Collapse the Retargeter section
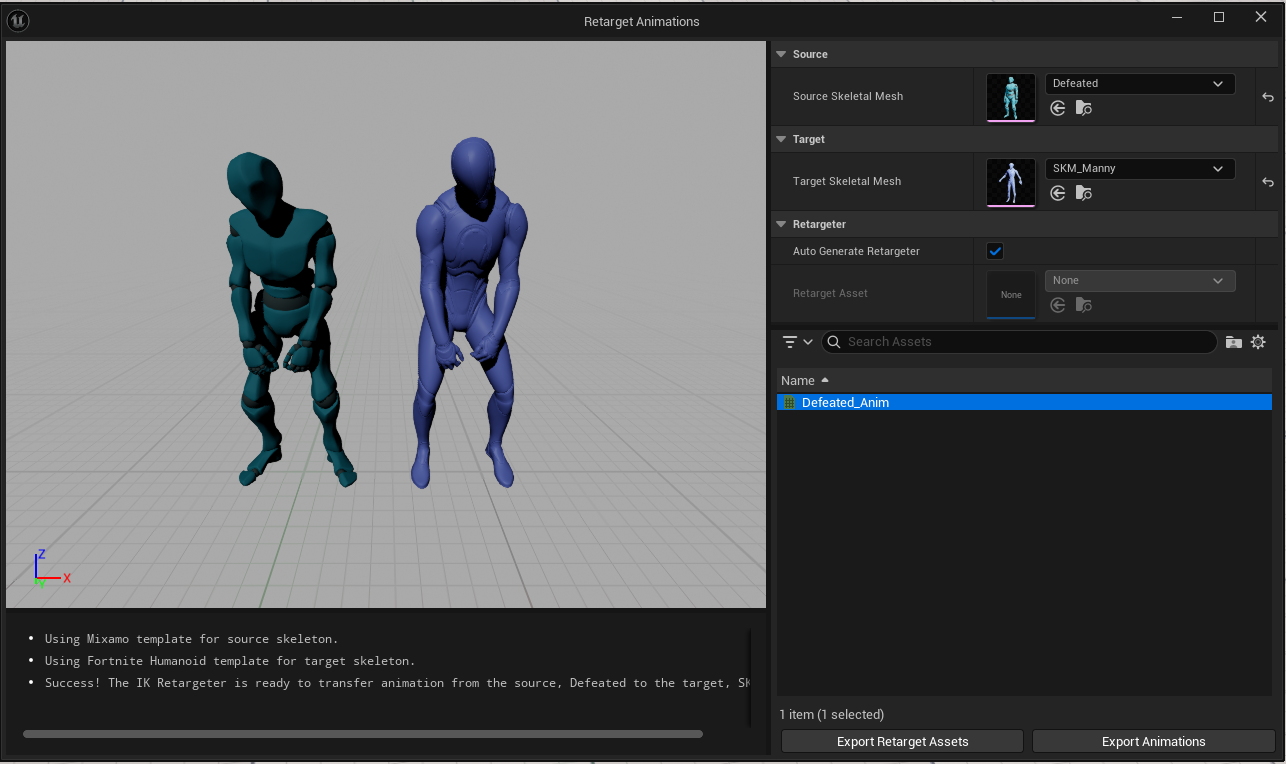Viewport: 1286px width, 764px height. [781, 224]
